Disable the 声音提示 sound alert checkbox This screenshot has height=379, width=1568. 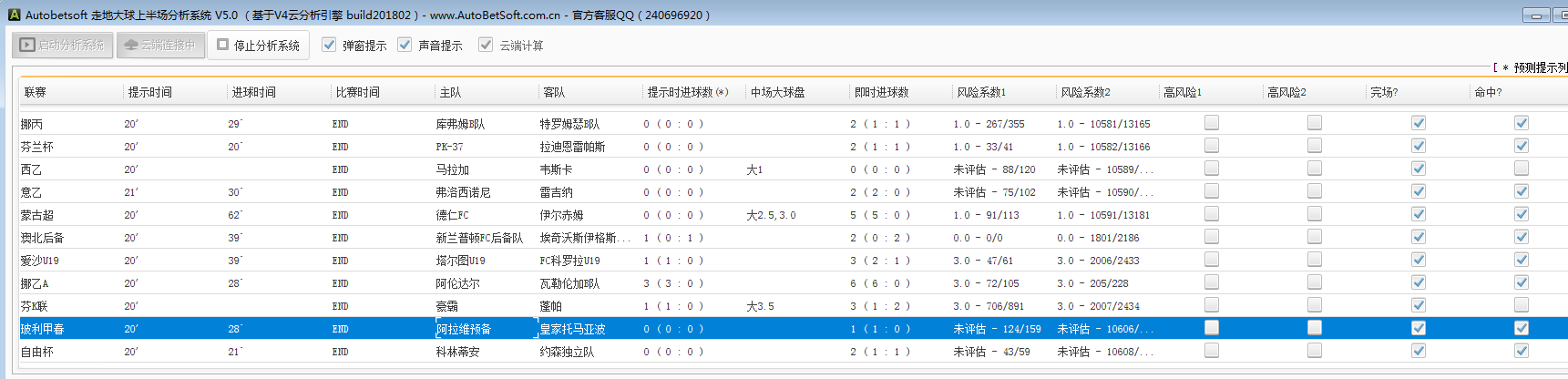405,45
